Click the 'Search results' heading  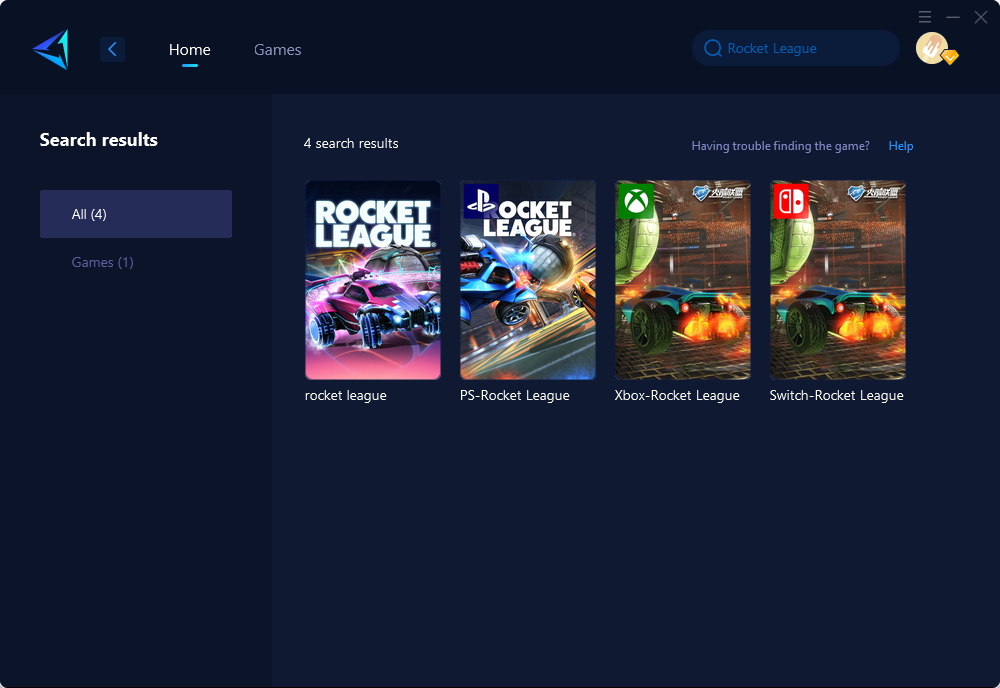pos(99,140)
